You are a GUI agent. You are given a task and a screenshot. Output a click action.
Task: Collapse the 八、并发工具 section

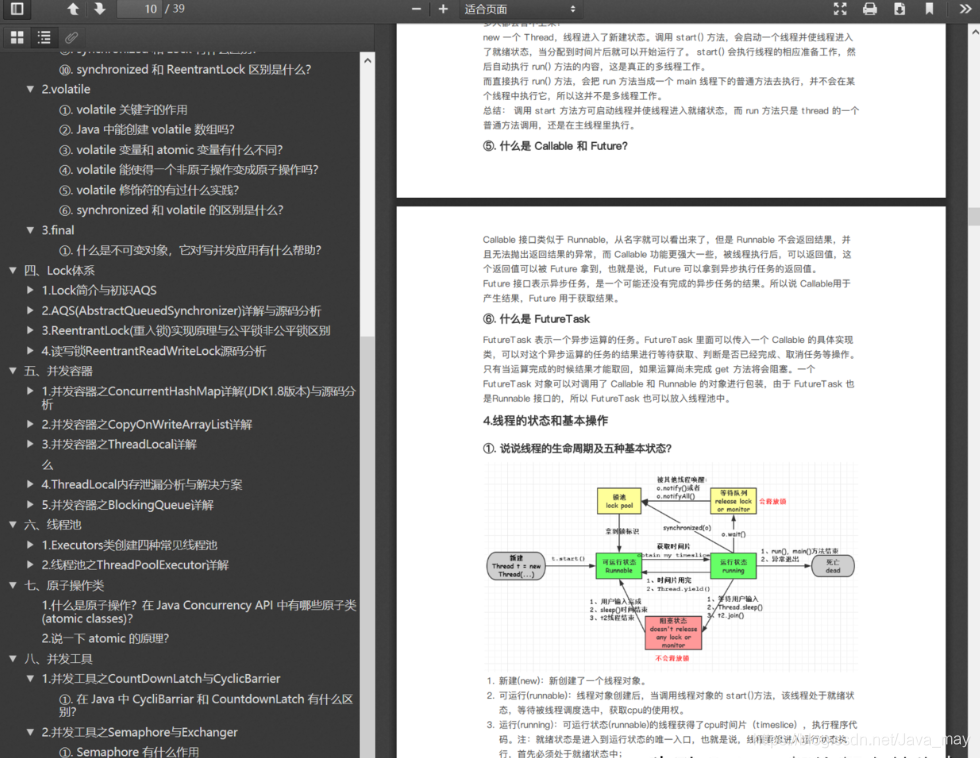(x=12, y=659)
